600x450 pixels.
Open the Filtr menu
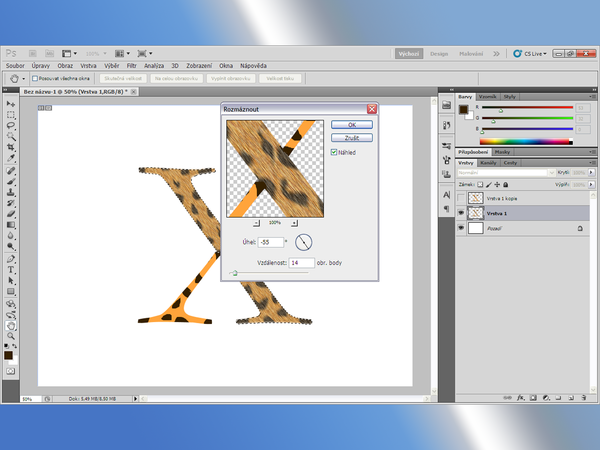(130, 65)
